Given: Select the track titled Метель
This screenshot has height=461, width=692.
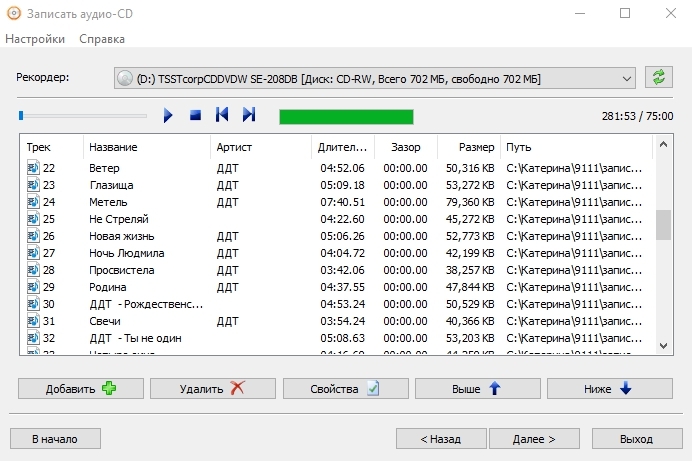Looking at the screenshot, I should pos(108,202).
